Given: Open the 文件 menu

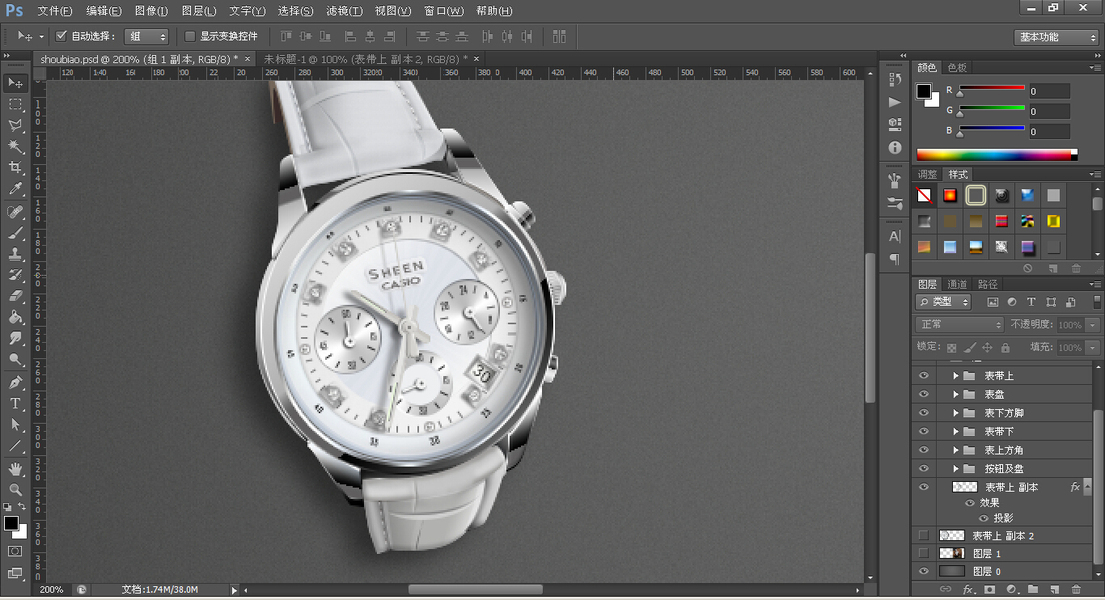Looking at the screenshot, I should point(55,11).
